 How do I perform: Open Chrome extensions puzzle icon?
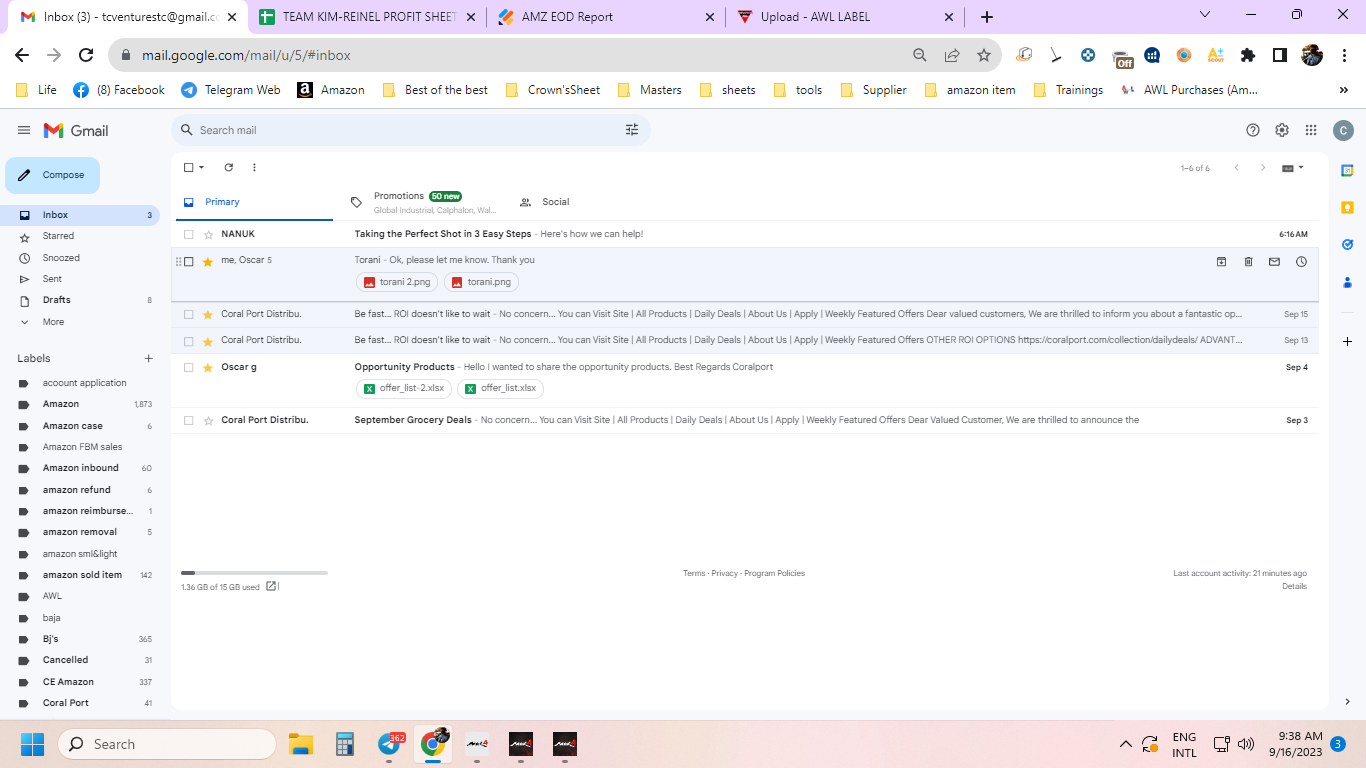click(x=1248, y=55)
